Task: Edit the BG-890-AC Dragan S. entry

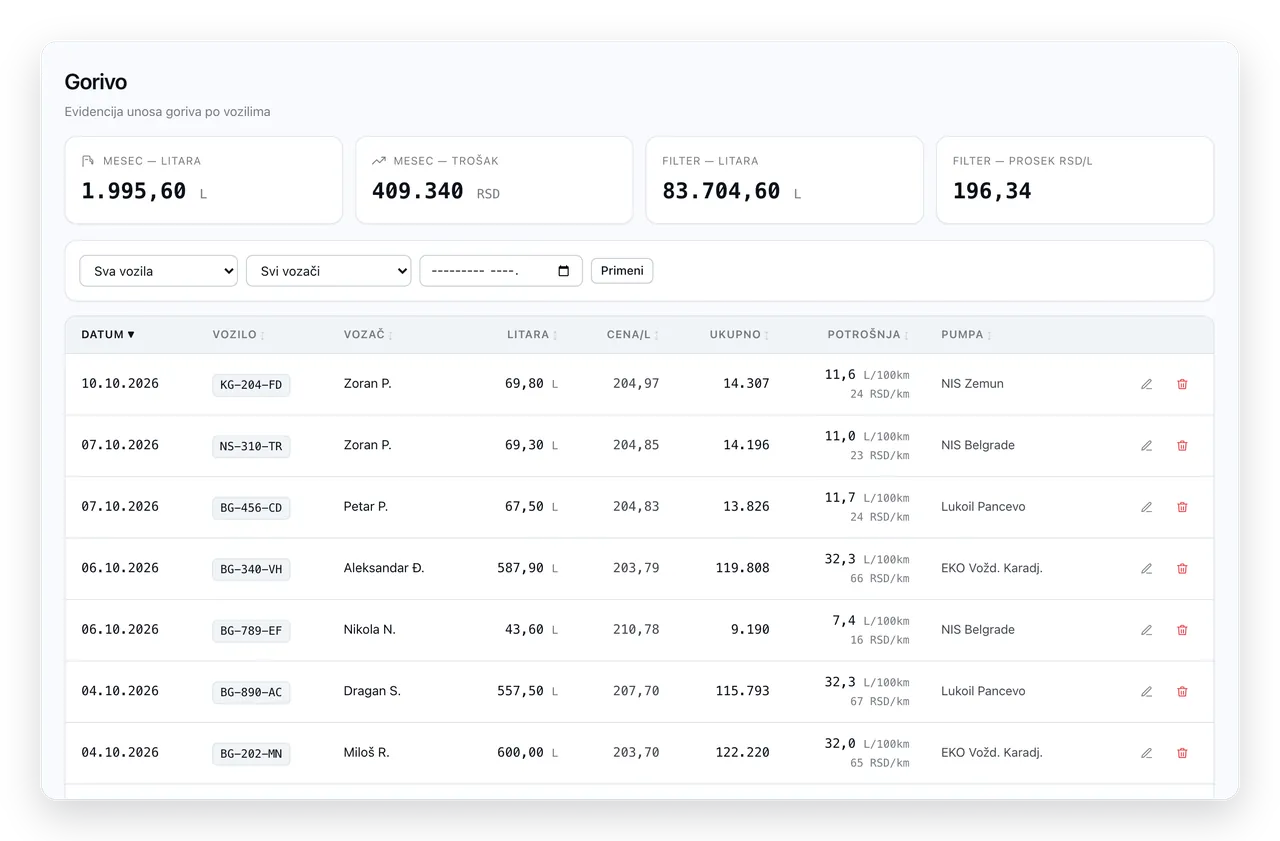Action: (1147, 692)
